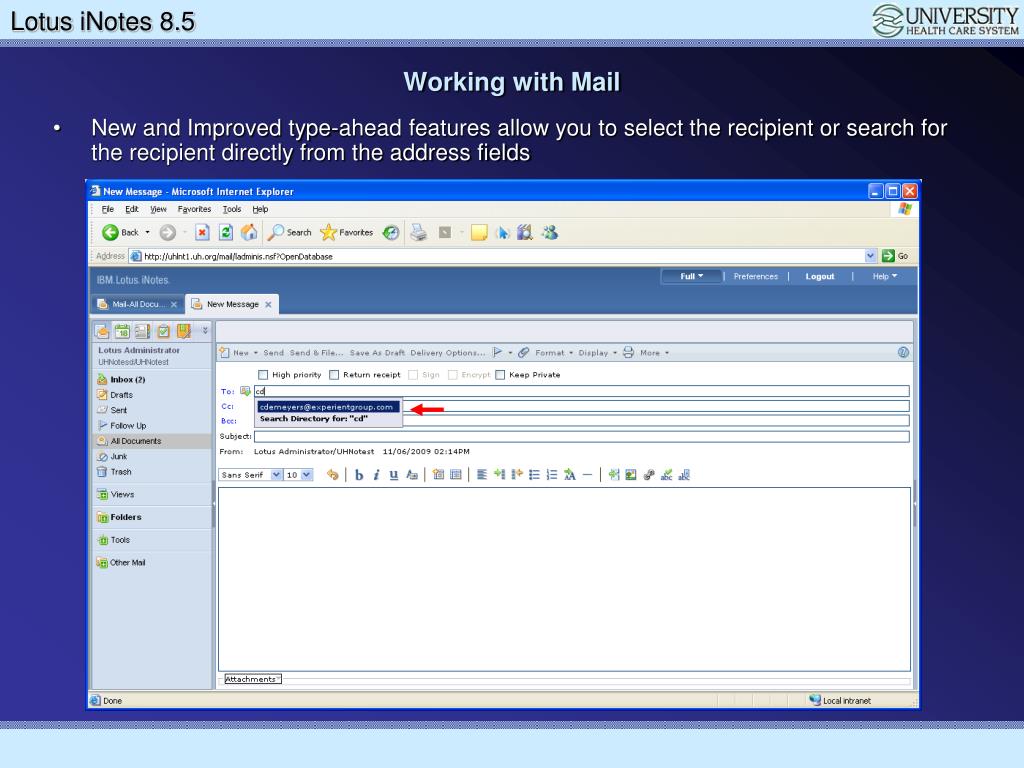Click the yellow note icon in IE toolbar
Screen dimensions: 1024x768
click(x=479, y=232)
